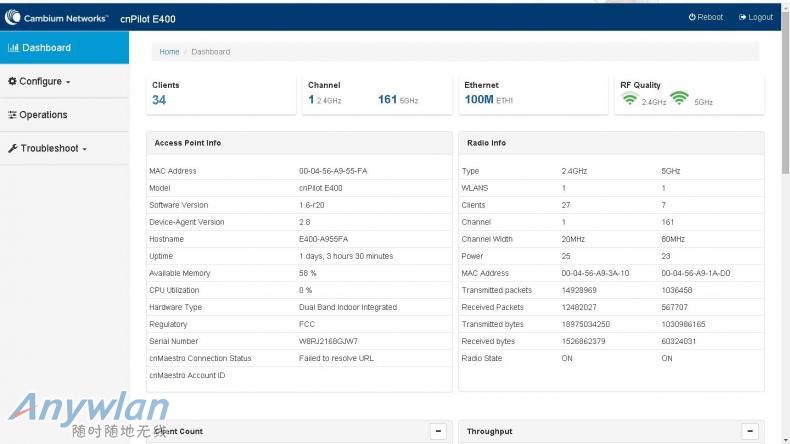Click the Operations sliders icon
The height and width of the screenshot is (444, 790).
click(x=12, y=115)
